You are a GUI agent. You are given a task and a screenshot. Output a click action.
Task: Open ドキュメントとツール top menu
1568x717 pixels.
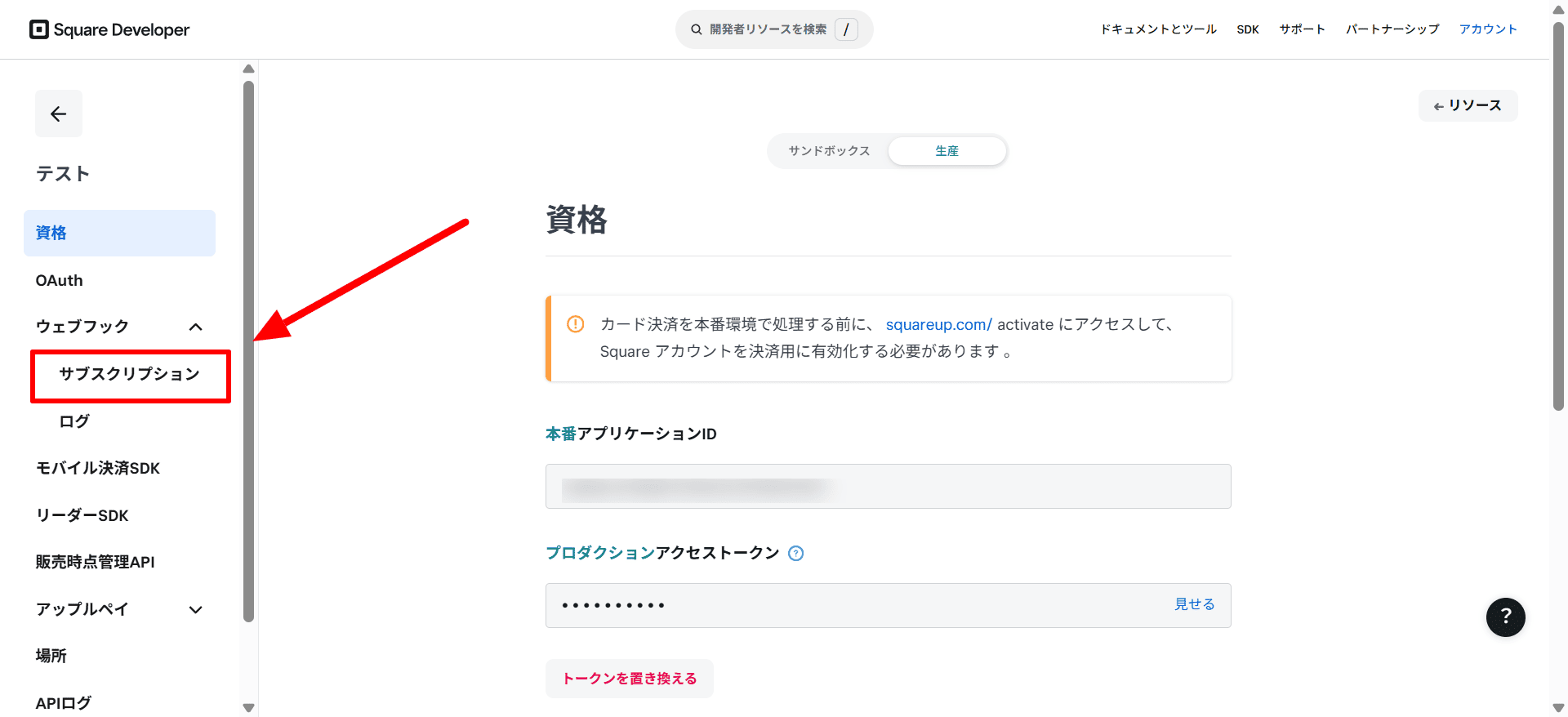pyautogui.click(x=1158, y=29)
